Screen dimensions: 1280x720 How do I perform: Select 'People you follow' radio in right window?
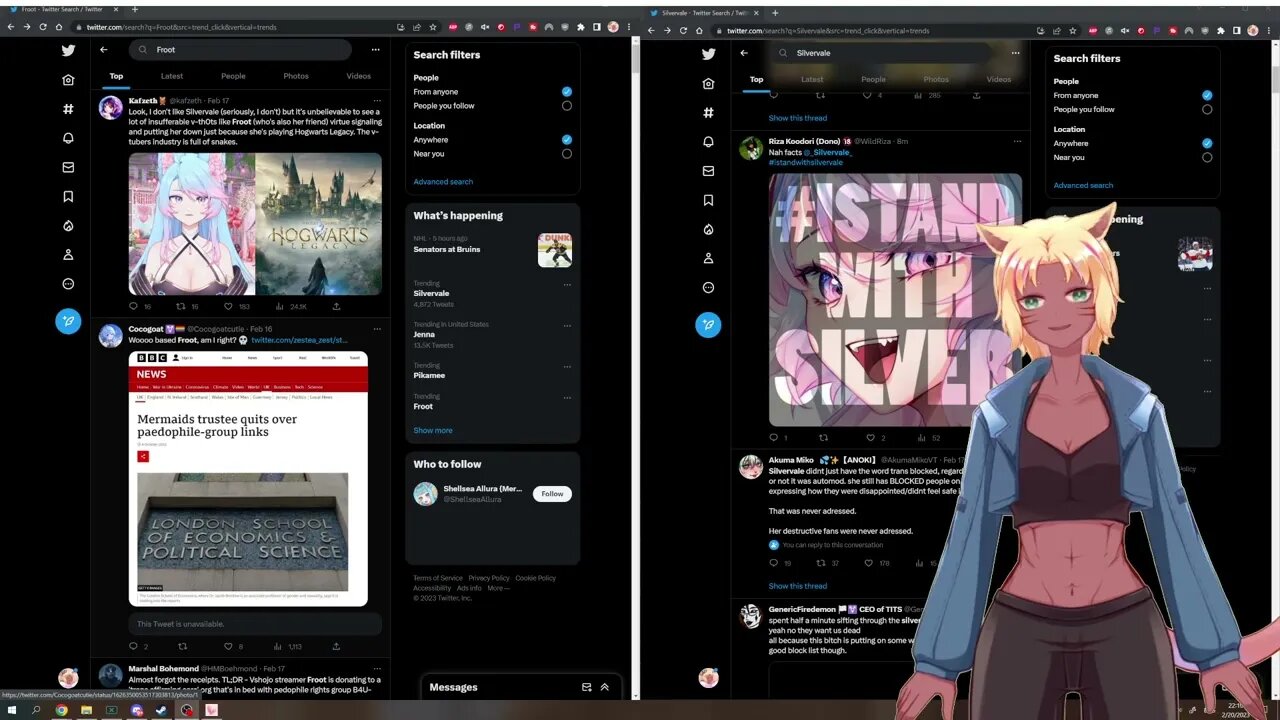pyautogui.click(x=1207, y=109)
